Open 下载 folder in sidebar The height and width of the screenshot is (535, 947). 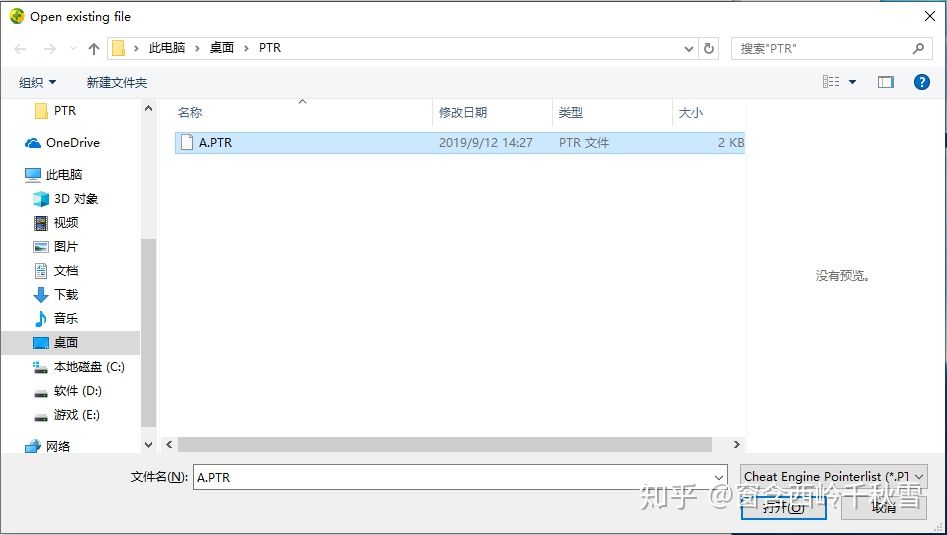(x=56, y=295)
